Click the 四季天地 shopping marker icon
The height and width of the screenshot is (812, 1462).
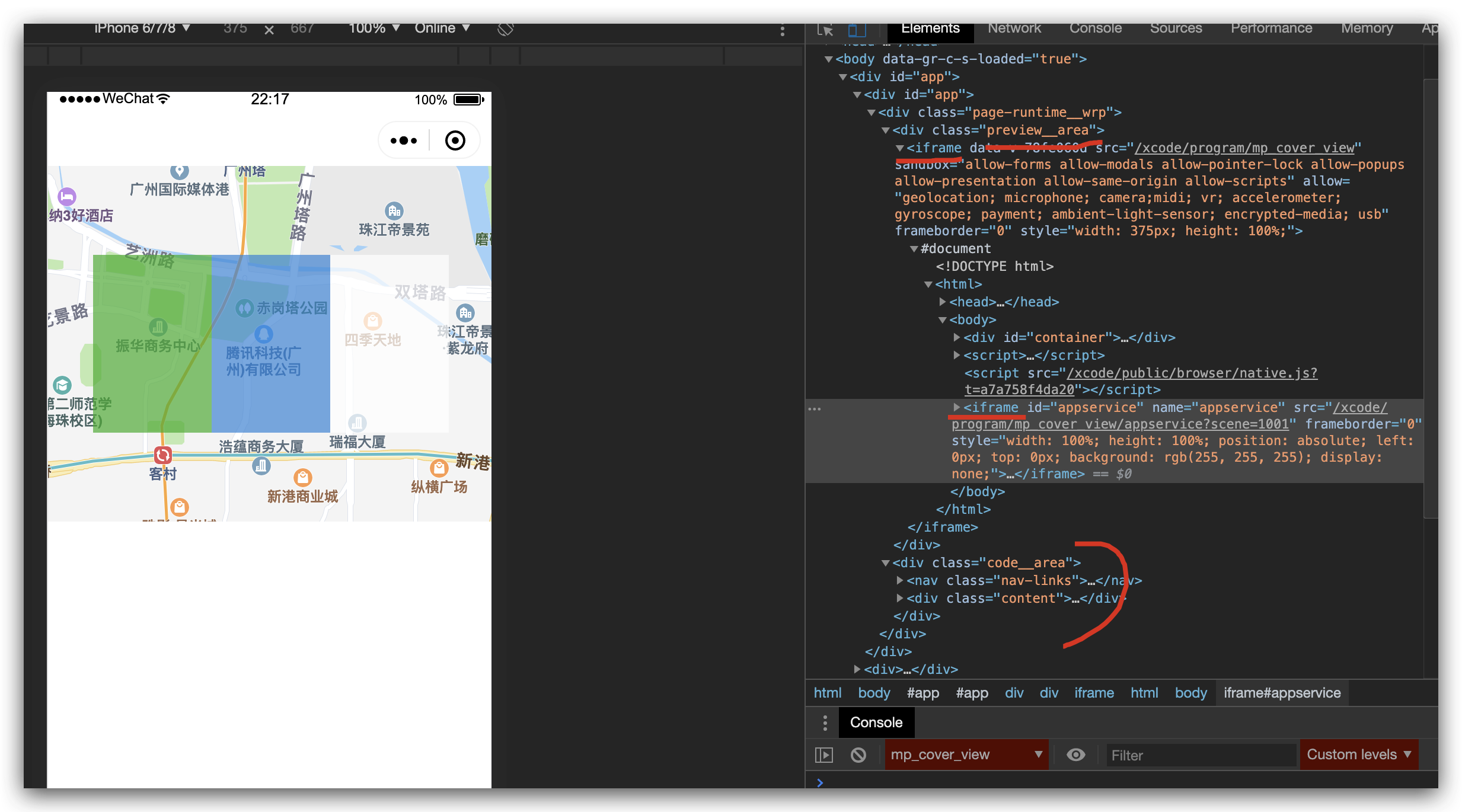(372, 321)
